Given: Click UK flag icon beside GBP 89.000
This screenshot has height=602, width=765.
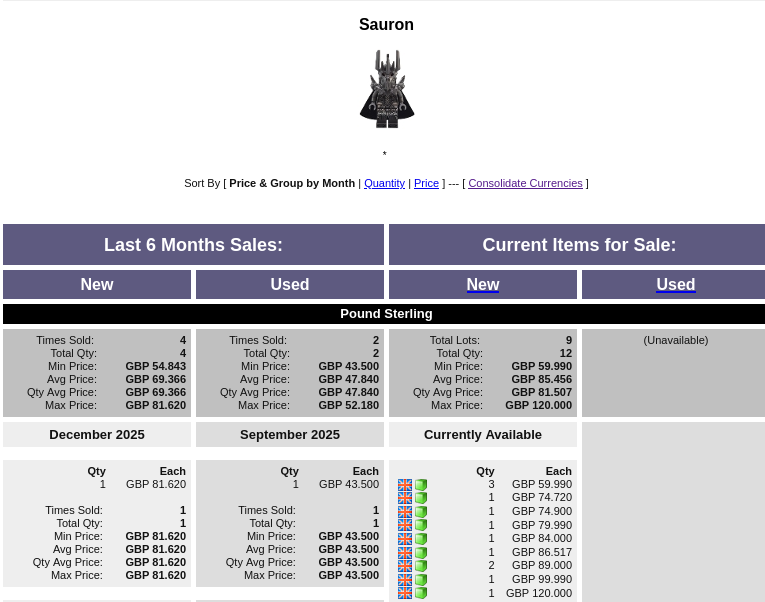Looking at the screenshot, I should coord(404,565).
